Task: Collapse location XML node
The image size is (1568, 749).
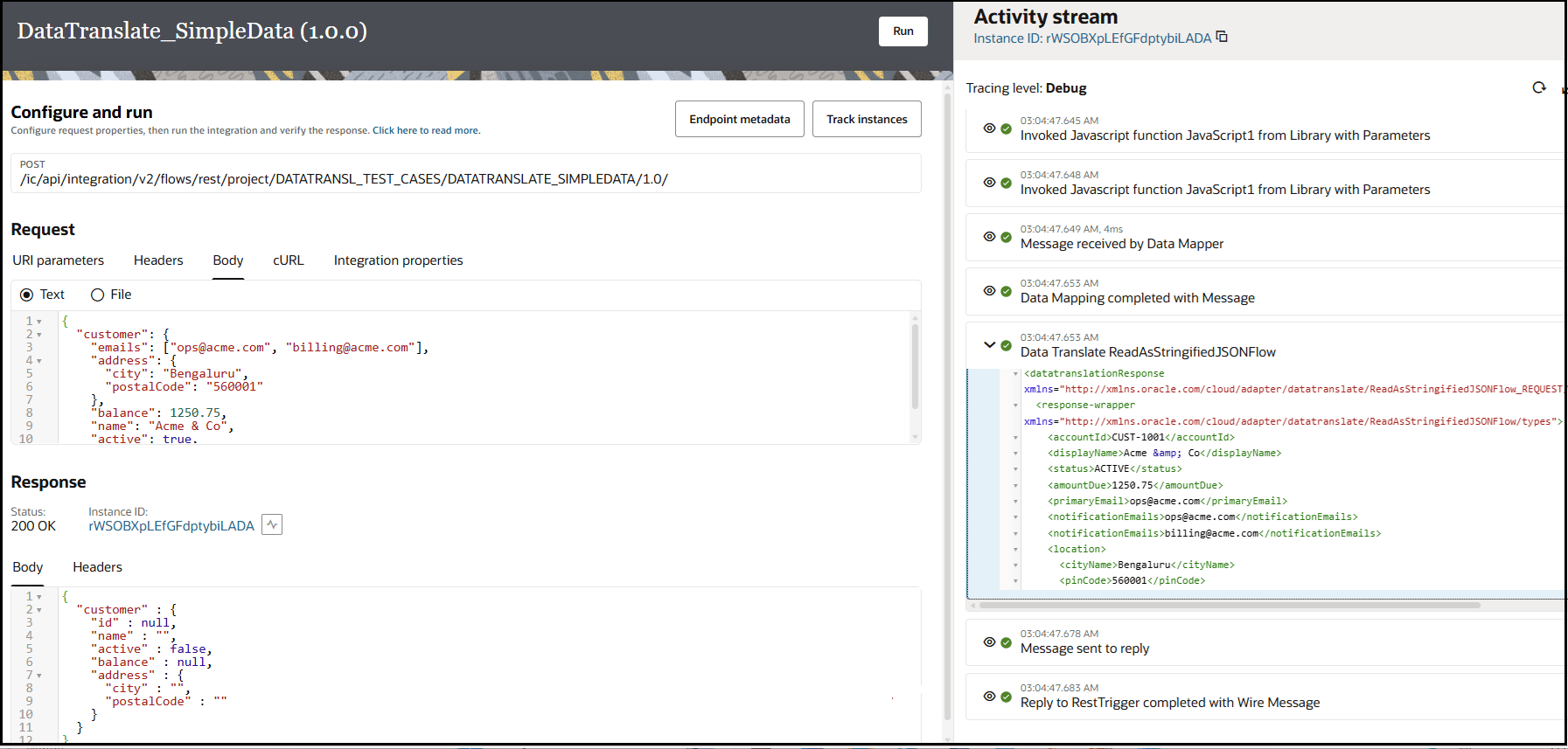Action: (x=1015, y=550)
